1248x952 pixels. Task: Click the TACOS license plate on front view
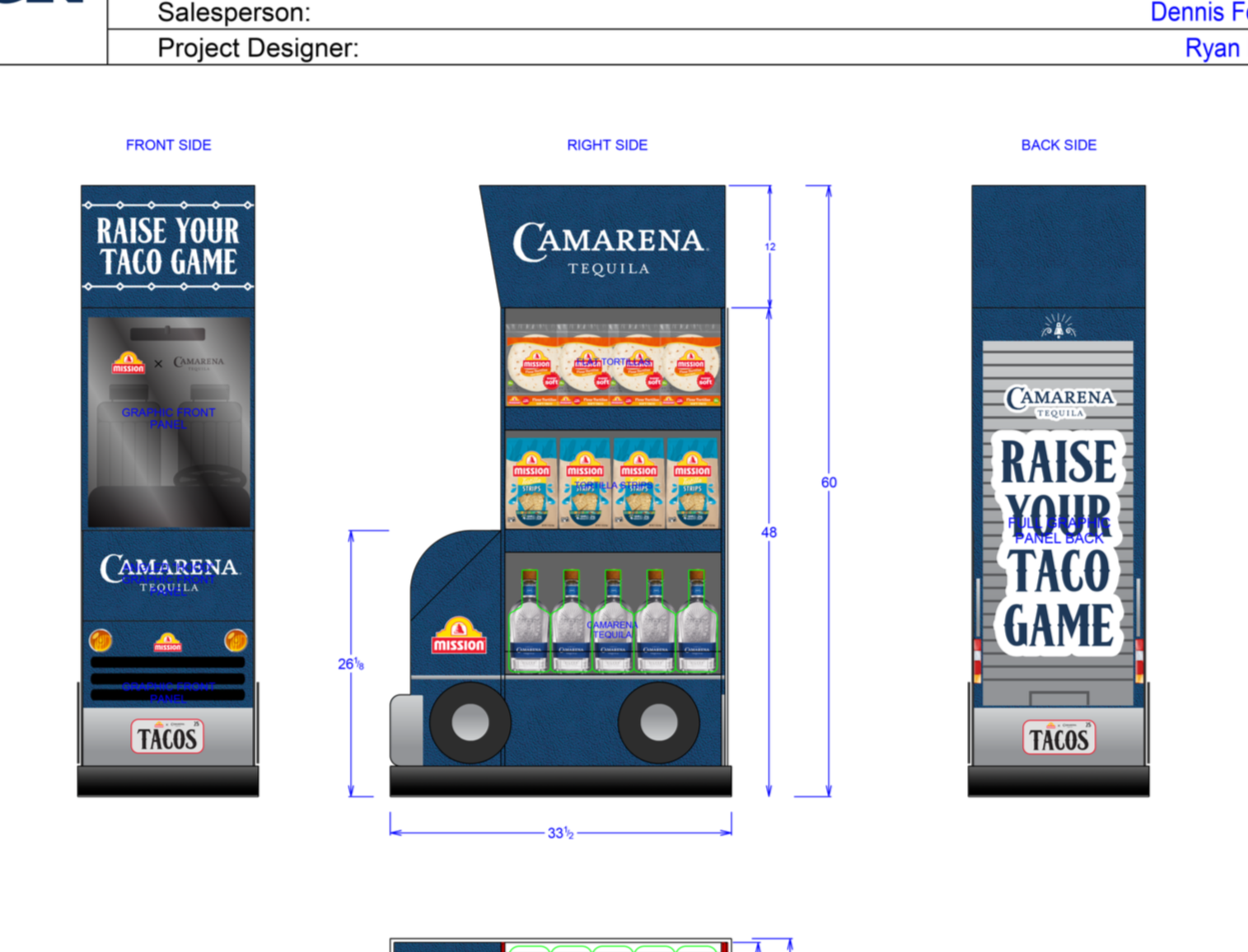click(167, 737)
